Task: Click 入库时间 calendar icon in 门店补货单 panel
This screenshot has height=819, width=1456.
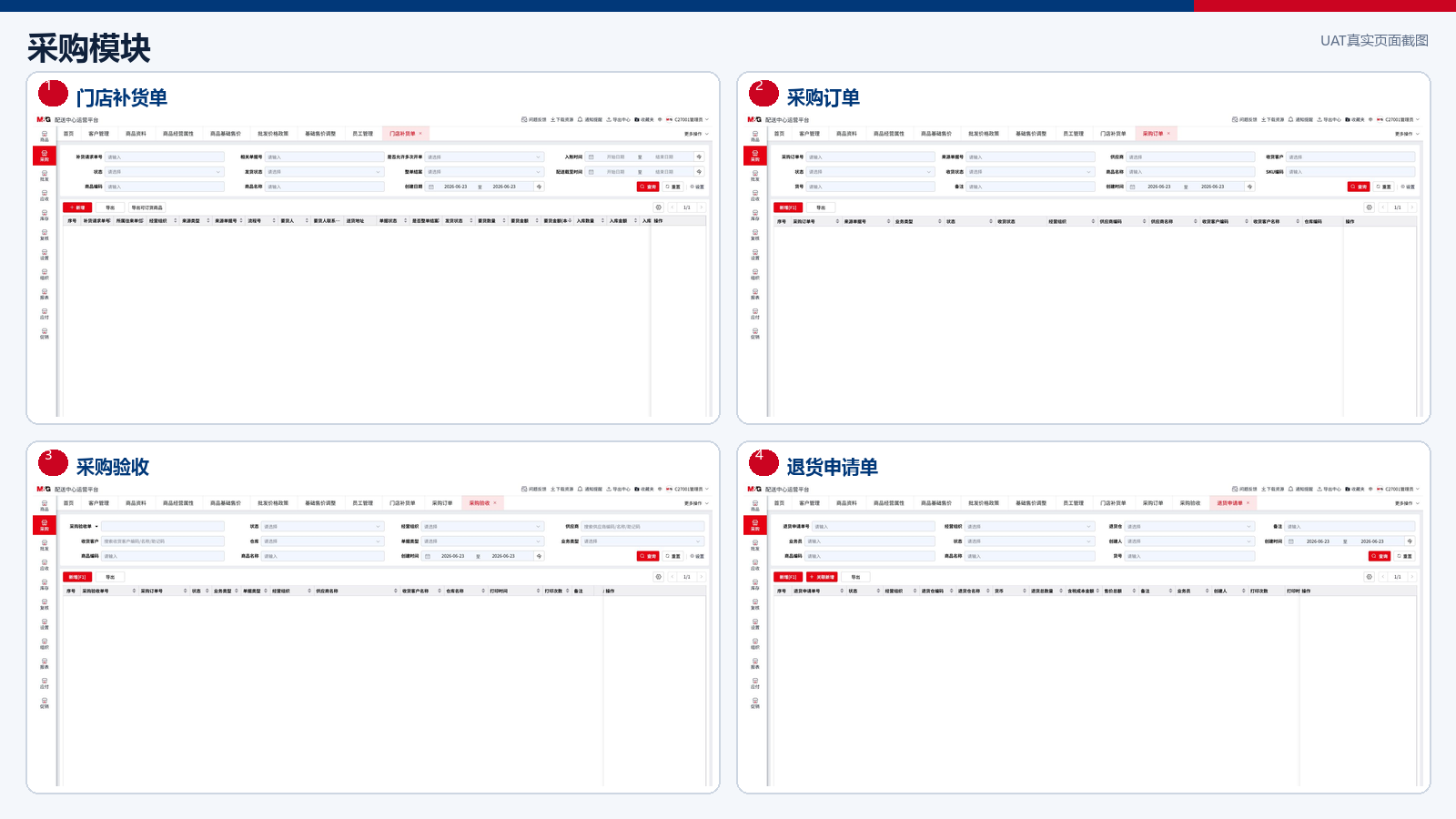Action: tap(591, 157)
